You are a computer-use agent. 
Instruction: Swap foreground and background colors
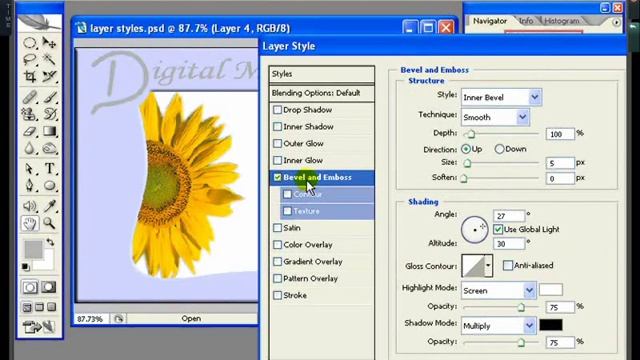50,242
